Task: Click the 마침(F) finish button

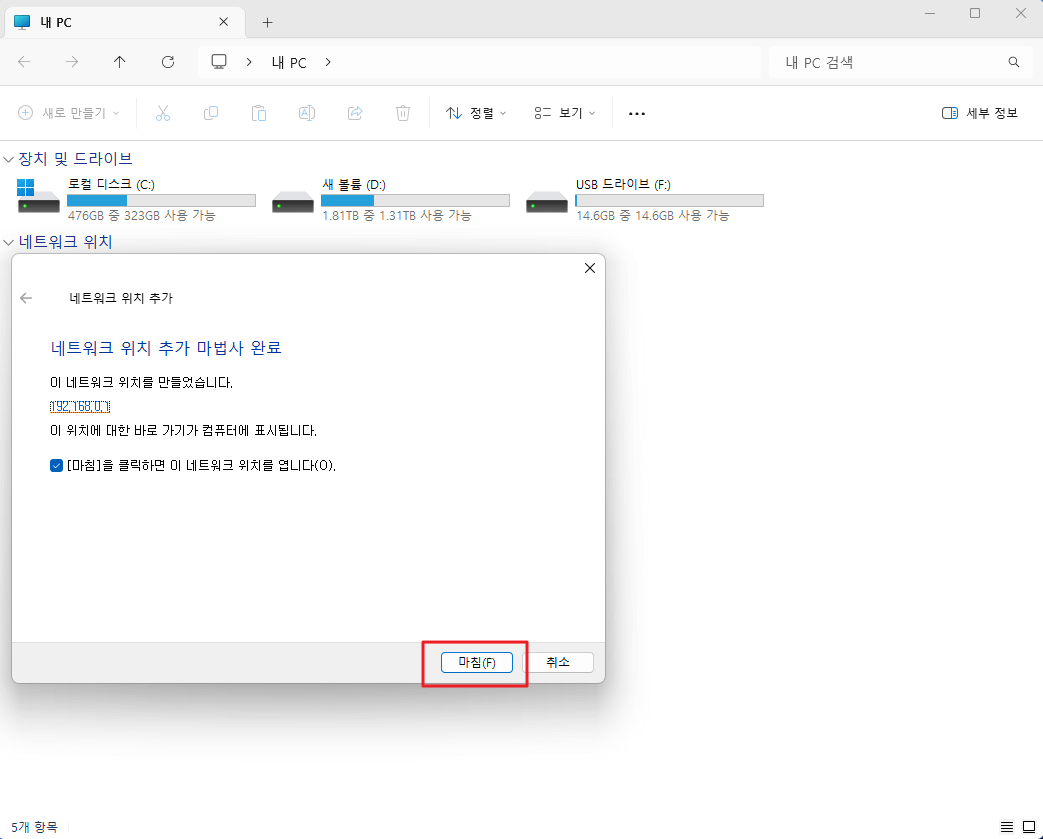Action: pos(476,662)
